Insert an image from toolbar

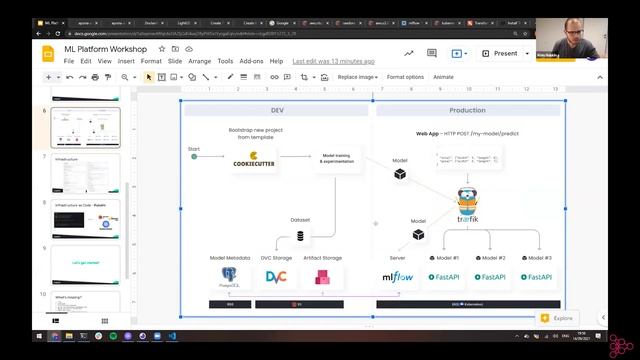tap(174, 77)
